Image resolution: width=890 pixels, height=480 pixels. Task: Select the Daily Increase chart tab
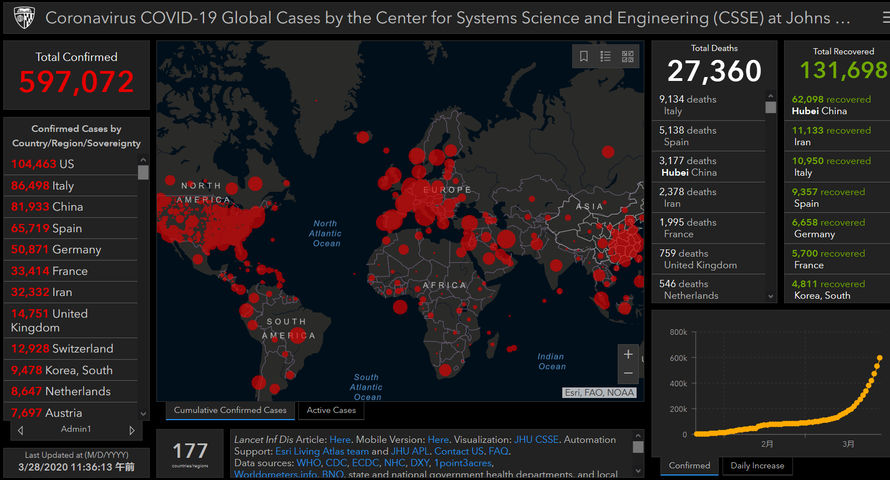(x=757, y=466)
